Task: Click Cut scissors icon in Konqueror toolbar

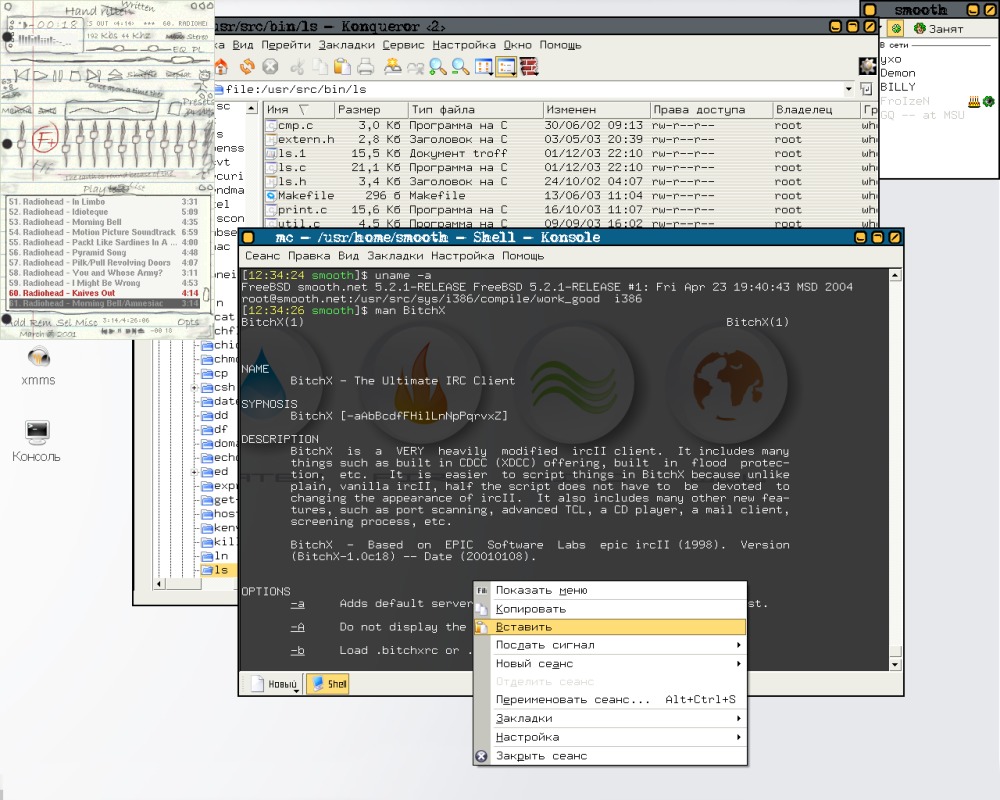Action: (x=297, y=66)
